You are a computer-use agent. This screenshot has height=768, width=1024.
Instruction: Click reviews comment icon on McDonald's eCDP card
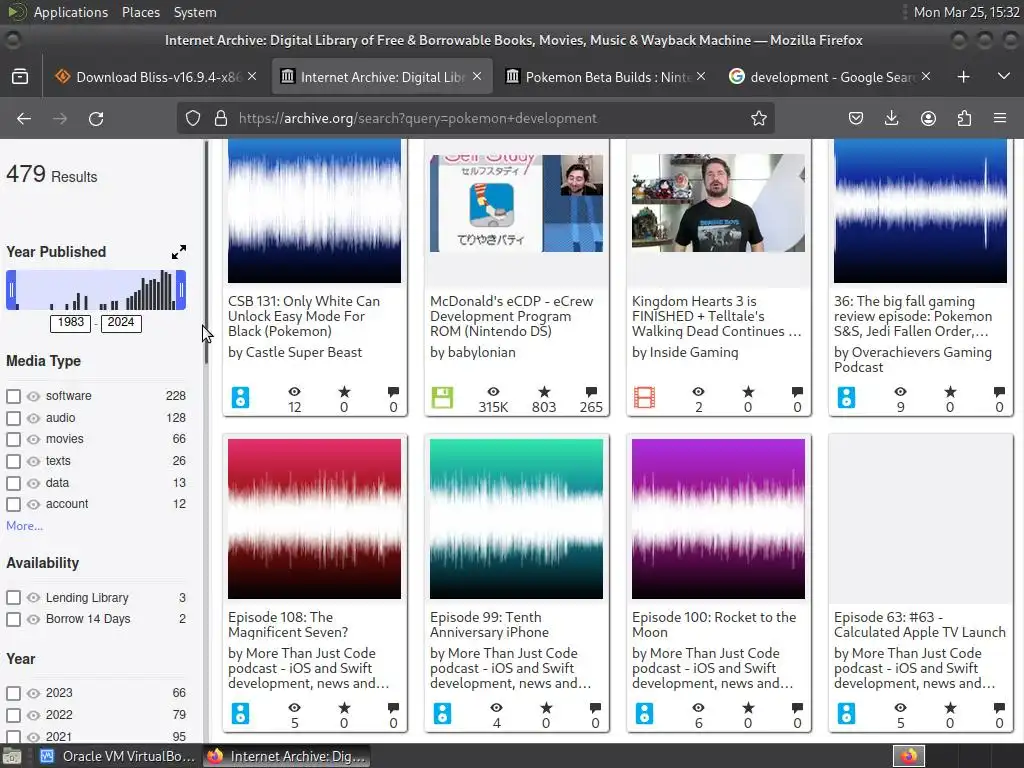(x=591, y=392)
